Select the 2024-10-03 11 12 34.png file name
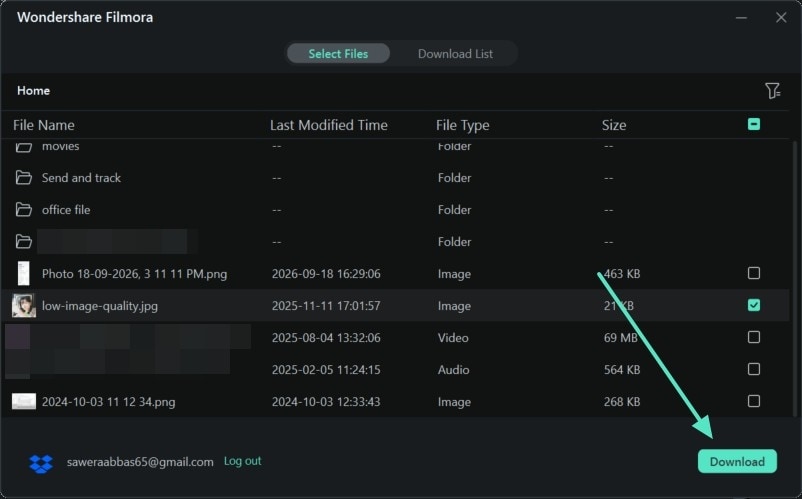The width and height of the screenshot is (802, 499). click(108, 402)
